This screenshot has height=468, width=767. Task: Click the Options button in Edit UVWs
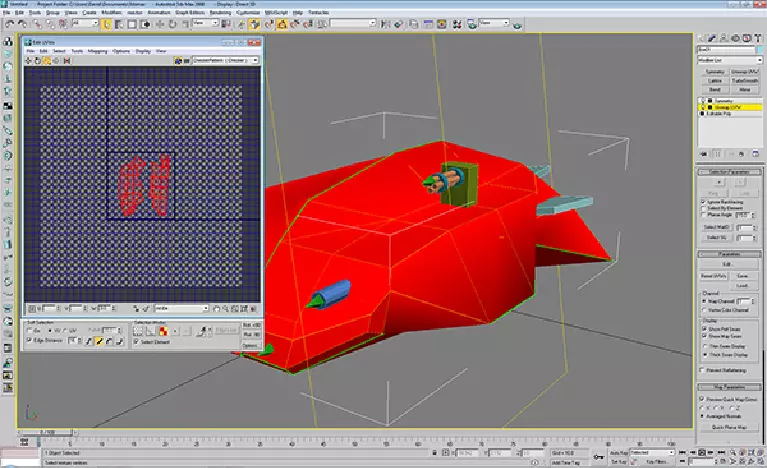(x=250, y=345)
